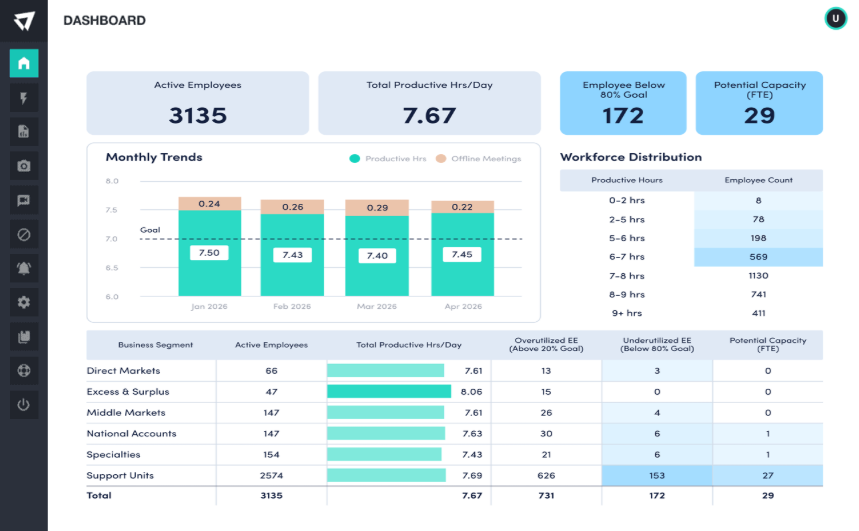Click the Mar 2026 productive hours bar

[x=377, y=256]
